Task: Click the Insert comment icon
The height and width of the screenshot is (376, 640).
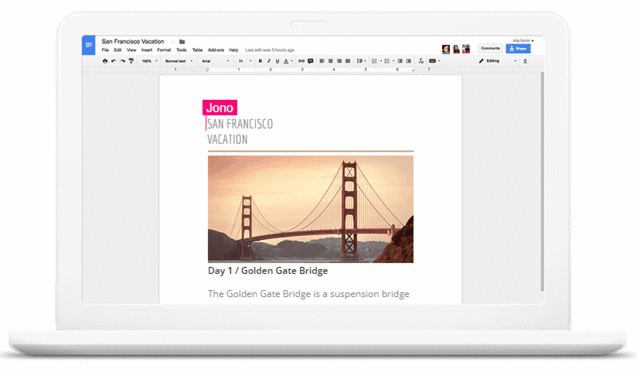Action: click(x=311, y=61)
